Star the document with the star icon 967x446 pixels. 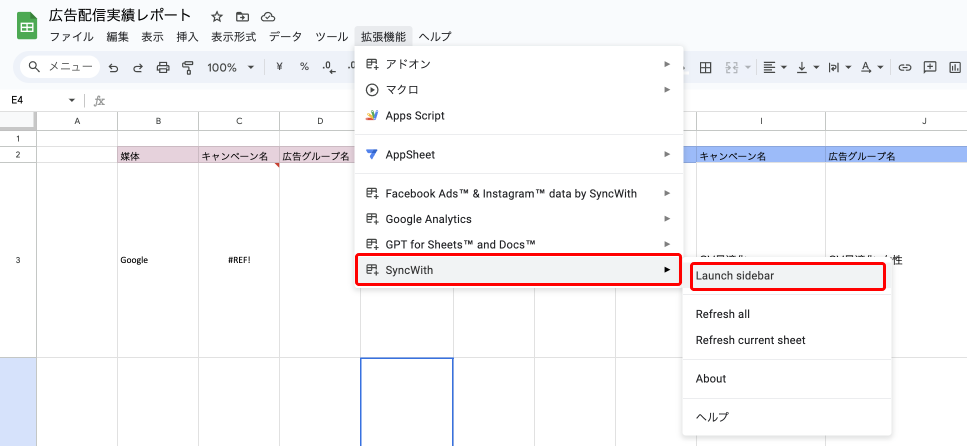[216, 17]
